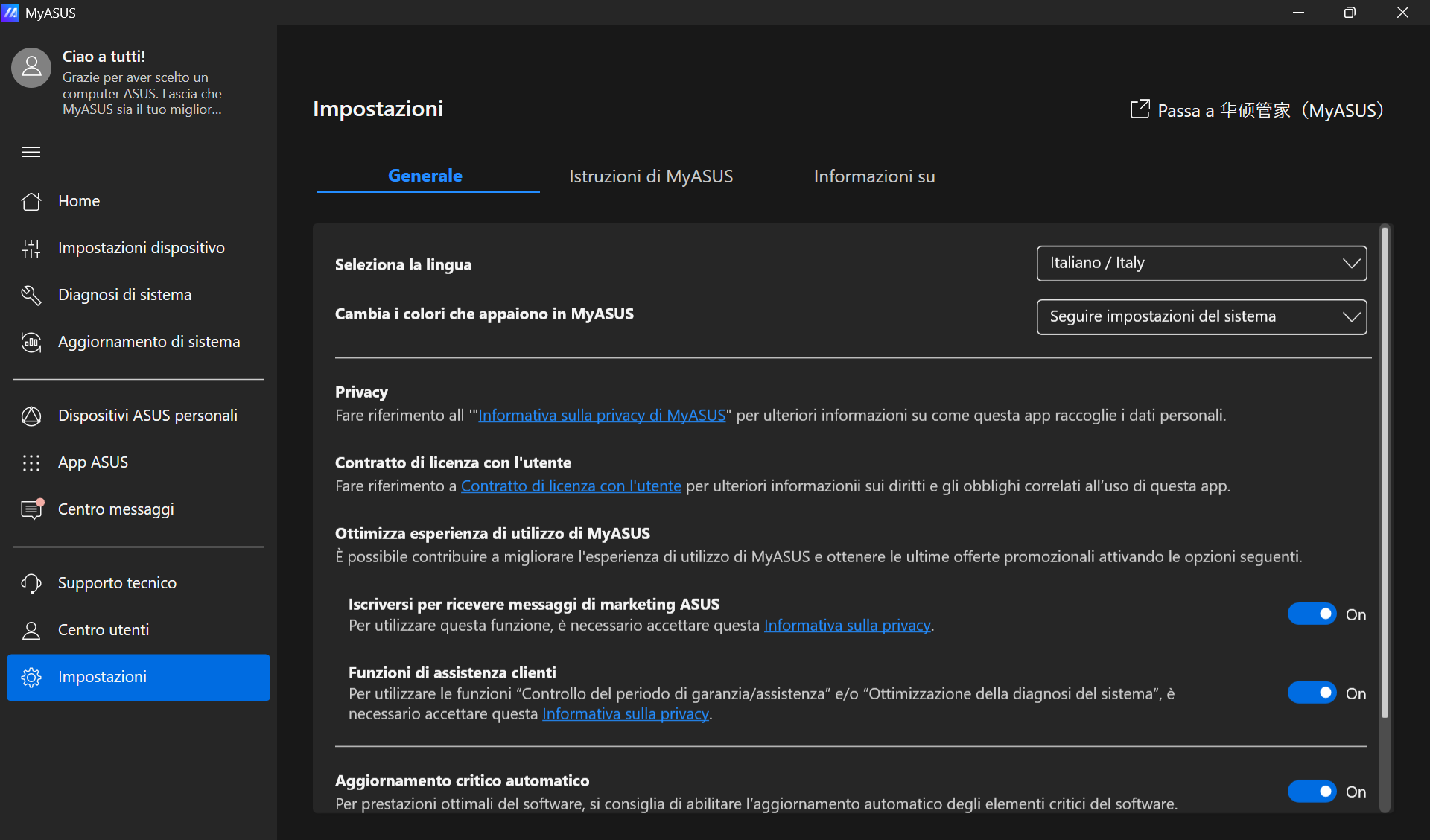Screen dimensions: 1430x840
Task: Click the Ciao a tutti! greeting
Action: pos(104,57)
